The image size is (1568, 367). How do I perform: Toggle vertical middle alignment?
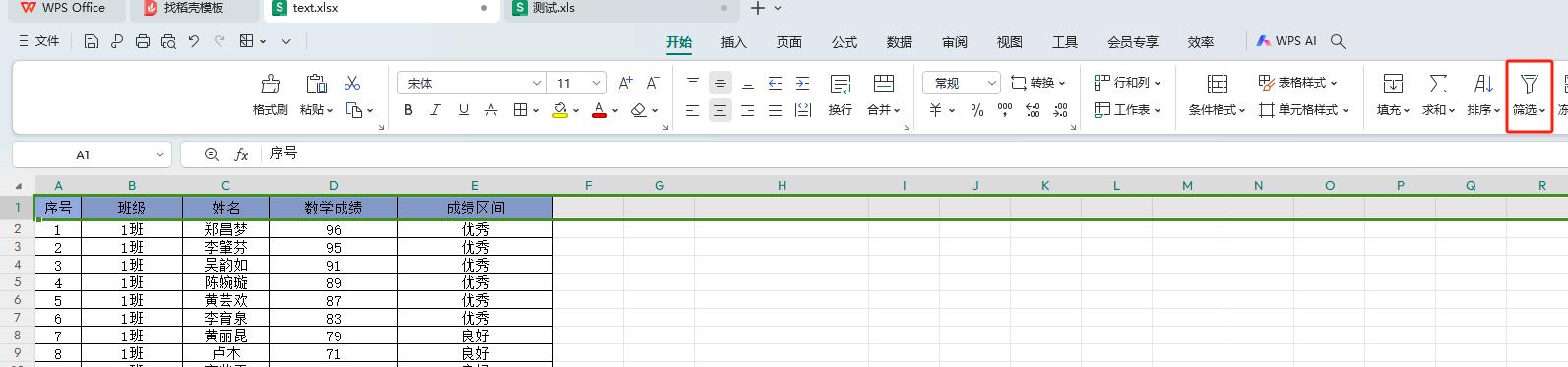click(721, 83)
